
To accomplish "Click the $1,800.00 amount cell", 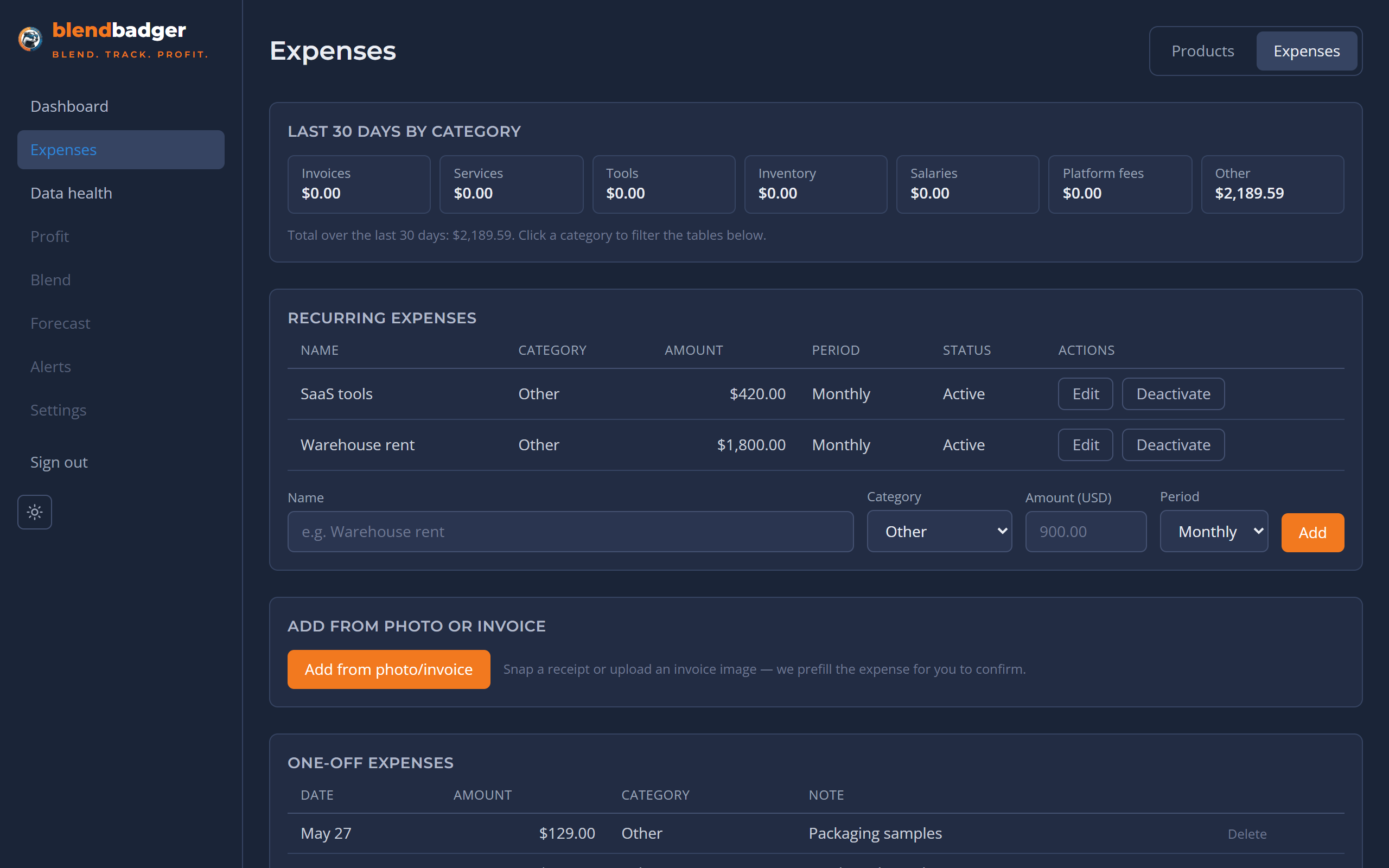I will (751, 445).
